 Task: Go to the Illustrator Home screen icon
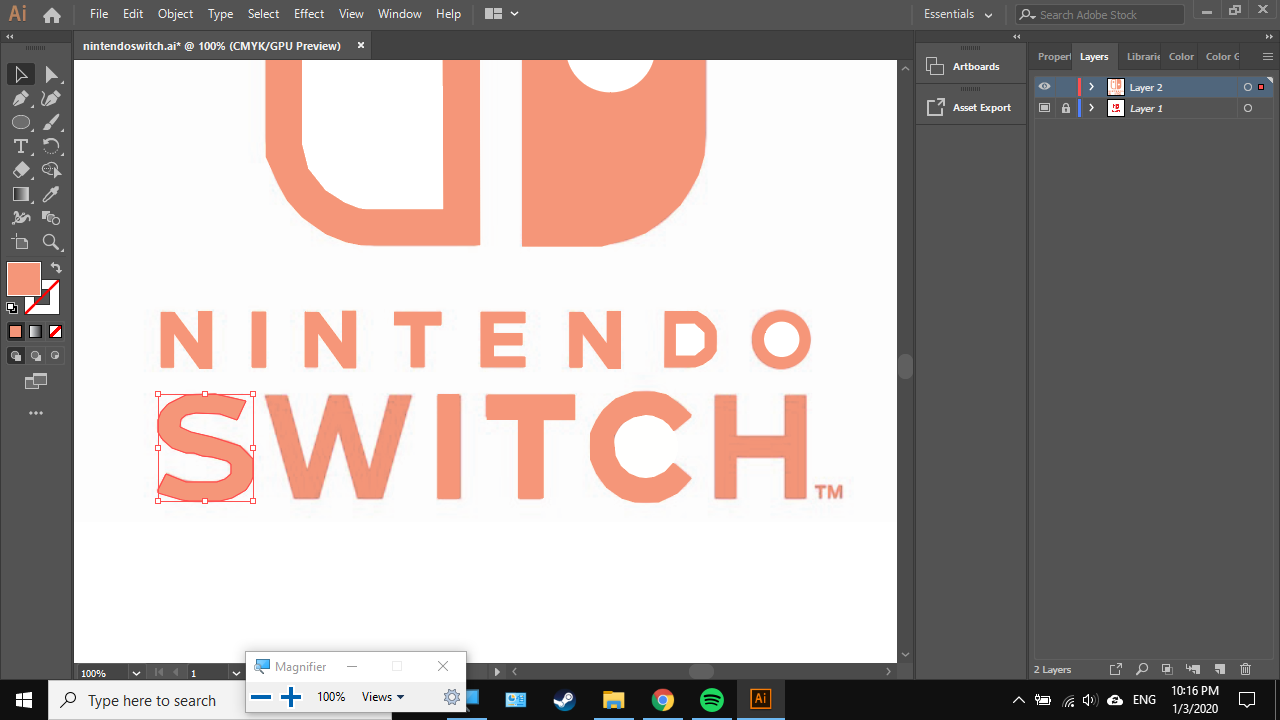(52, 15)
